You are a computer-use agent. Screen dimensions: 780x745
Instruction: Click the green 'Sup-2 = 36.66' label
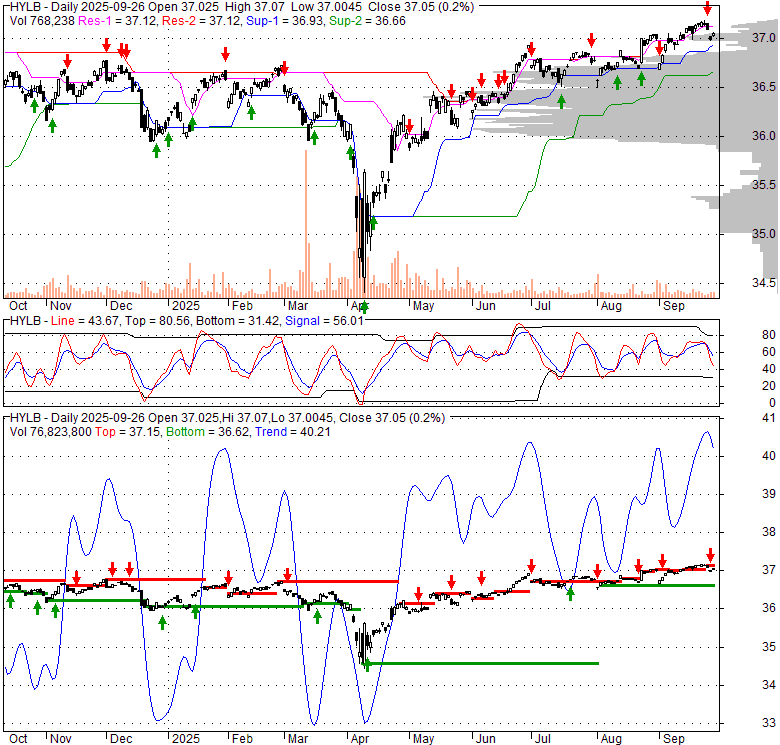point(367,21)
